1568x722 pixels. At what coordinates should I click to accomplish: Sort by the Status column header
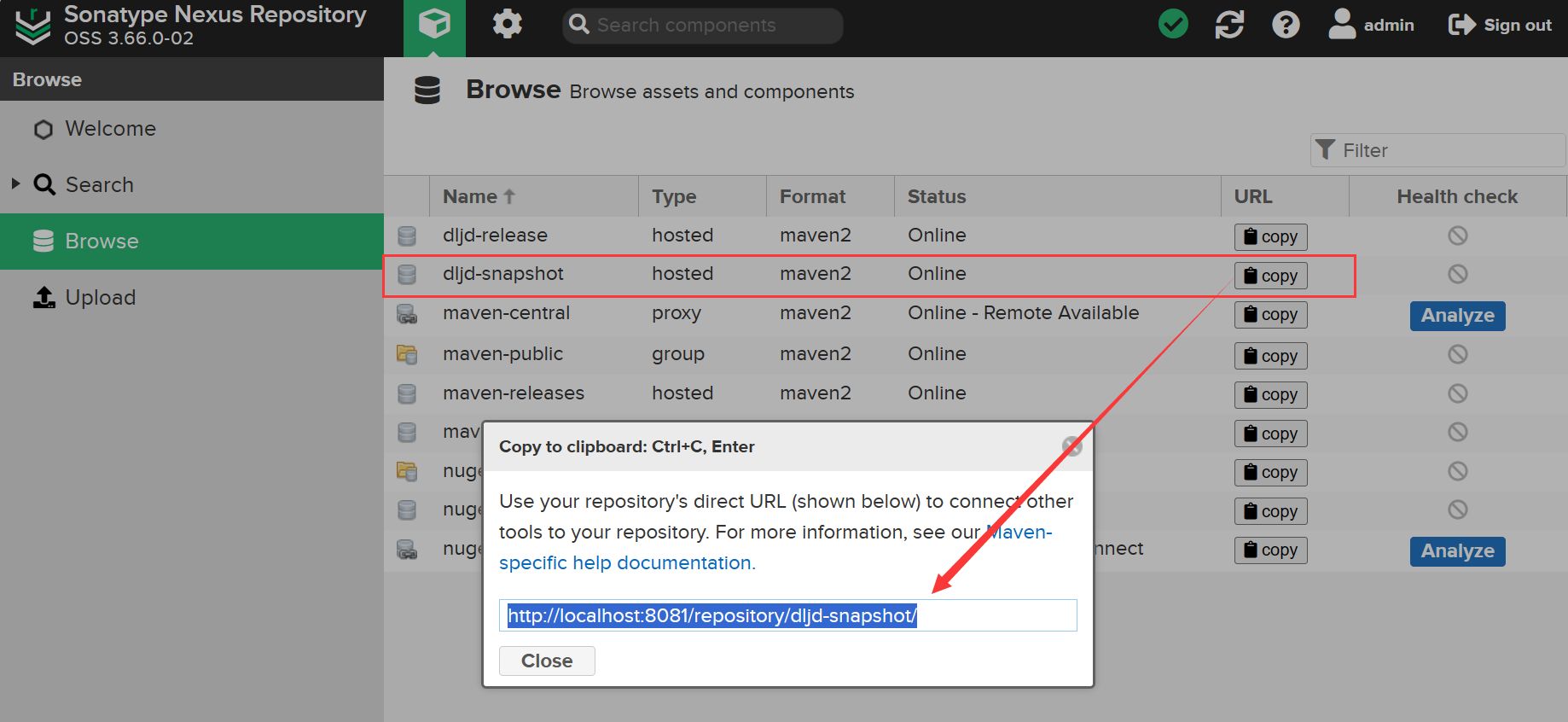[1058, 196]
